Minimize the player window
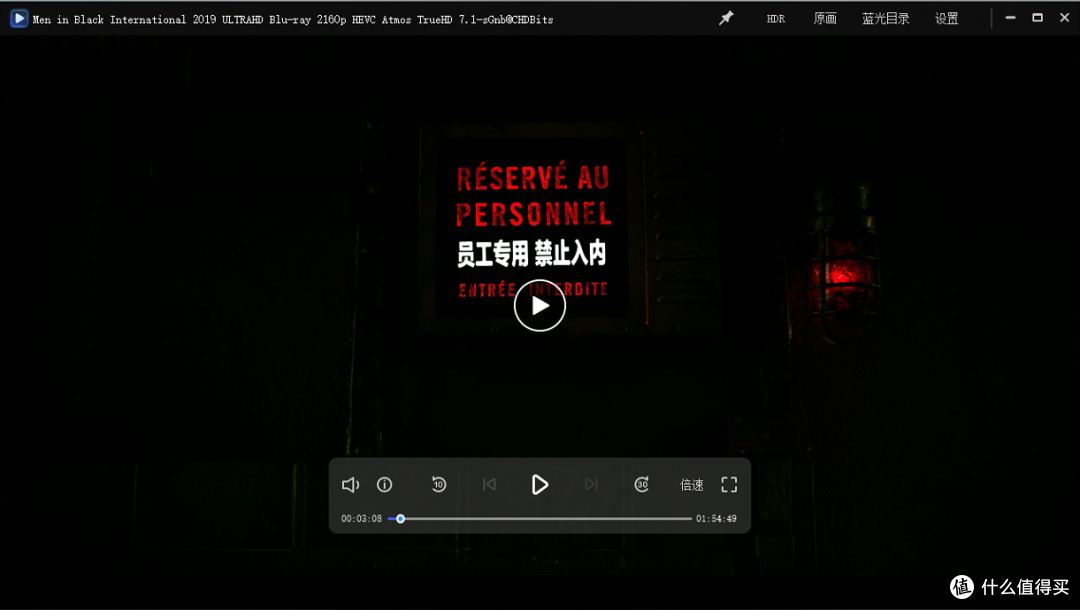The height and width of the screenshot is (610, 1080). pyautogui.click(x=1010, y=18)
